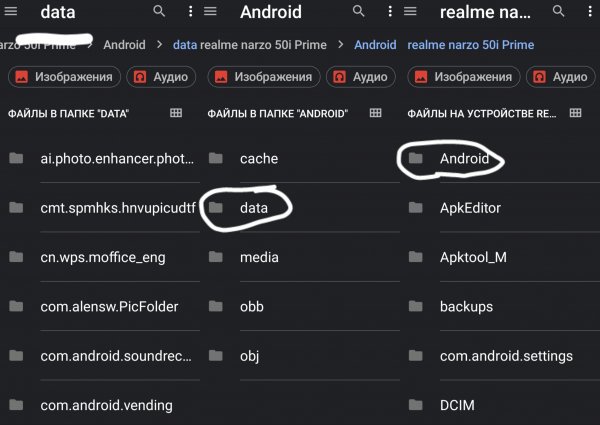
Task: Open three-dot overflow menu in data panel
Action: [x=190, y=11]
